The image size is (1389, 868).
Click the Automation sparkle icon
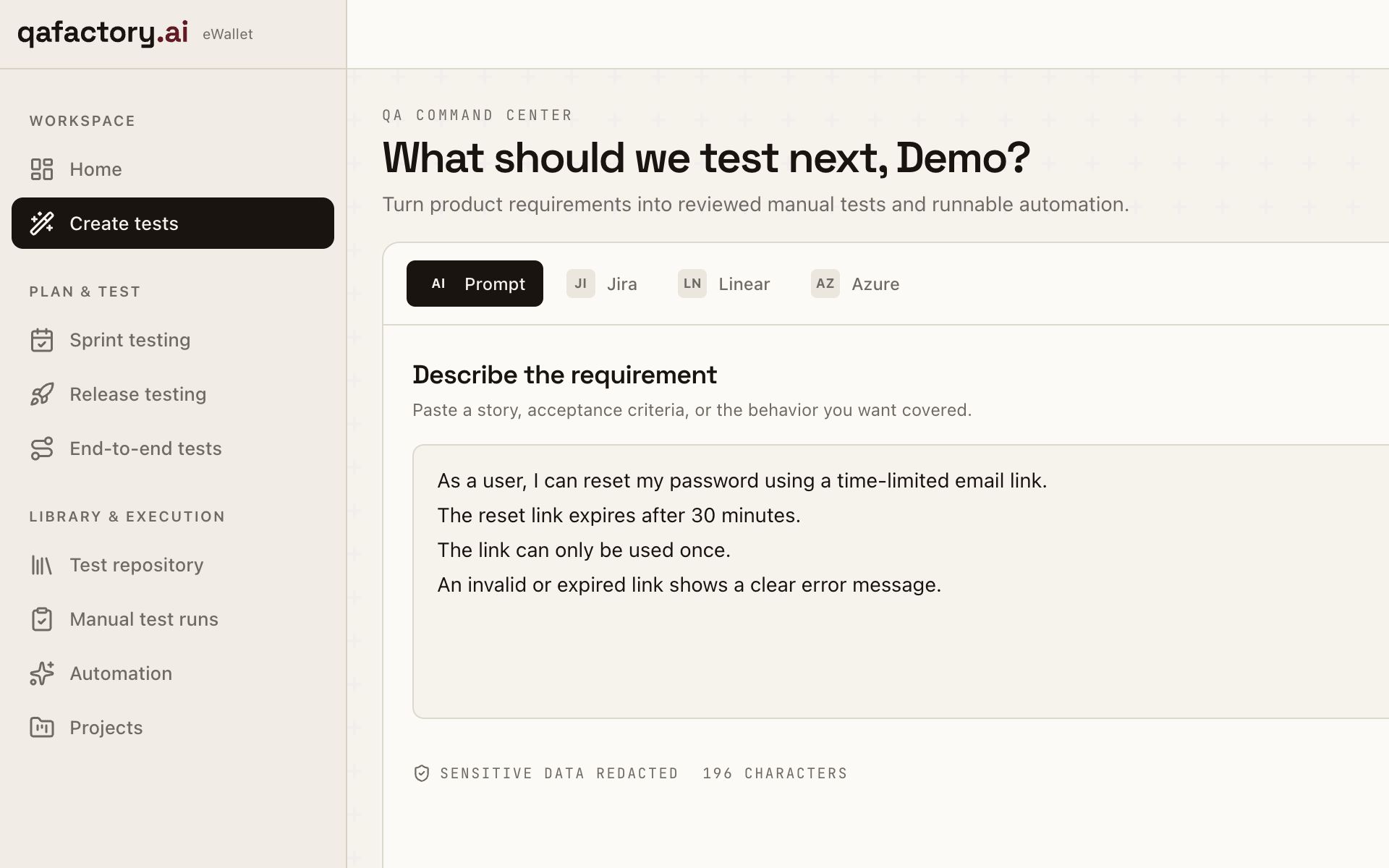coord(42,673)
